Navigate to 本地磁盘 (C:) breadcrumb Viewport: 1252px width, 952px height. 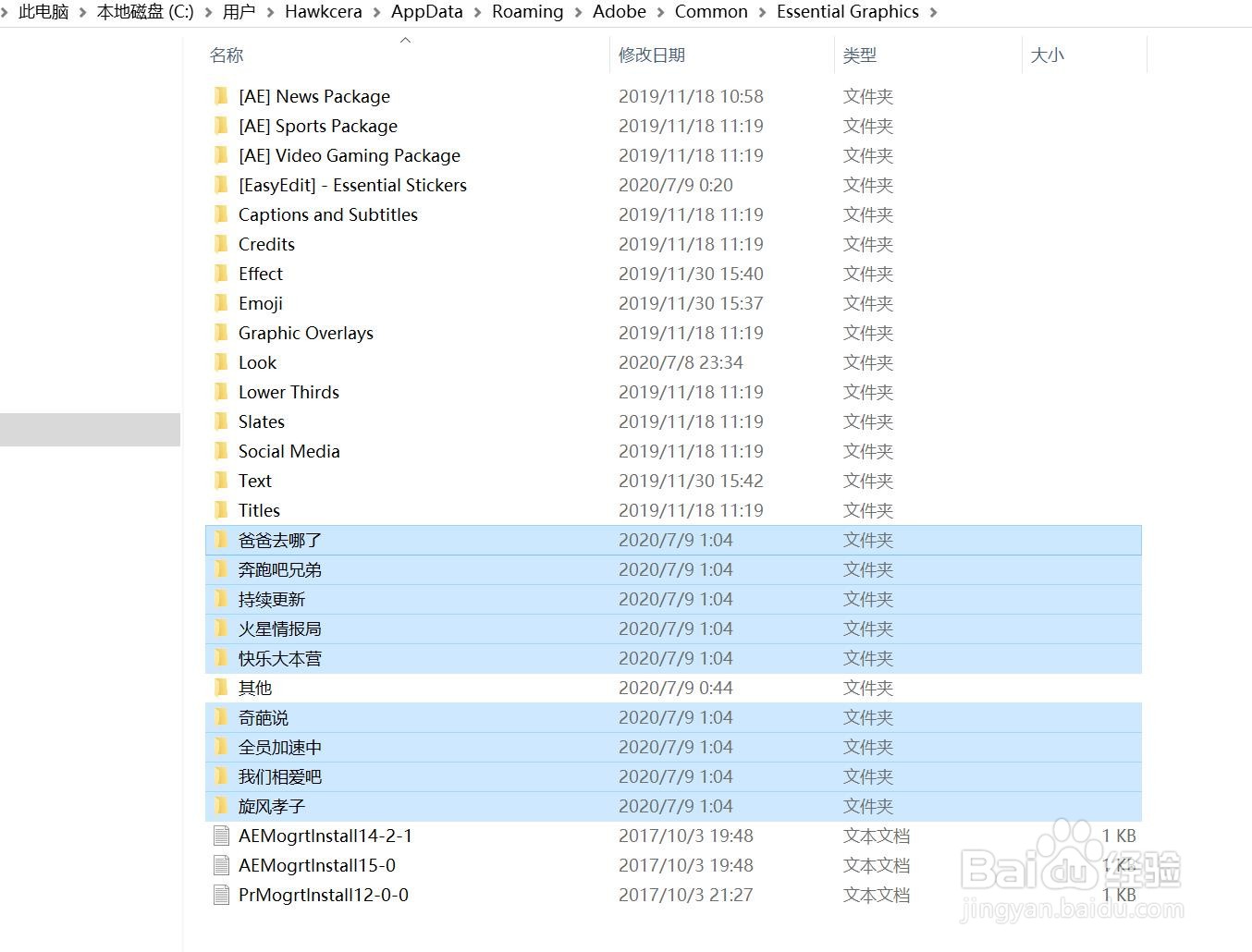[145, 12]
